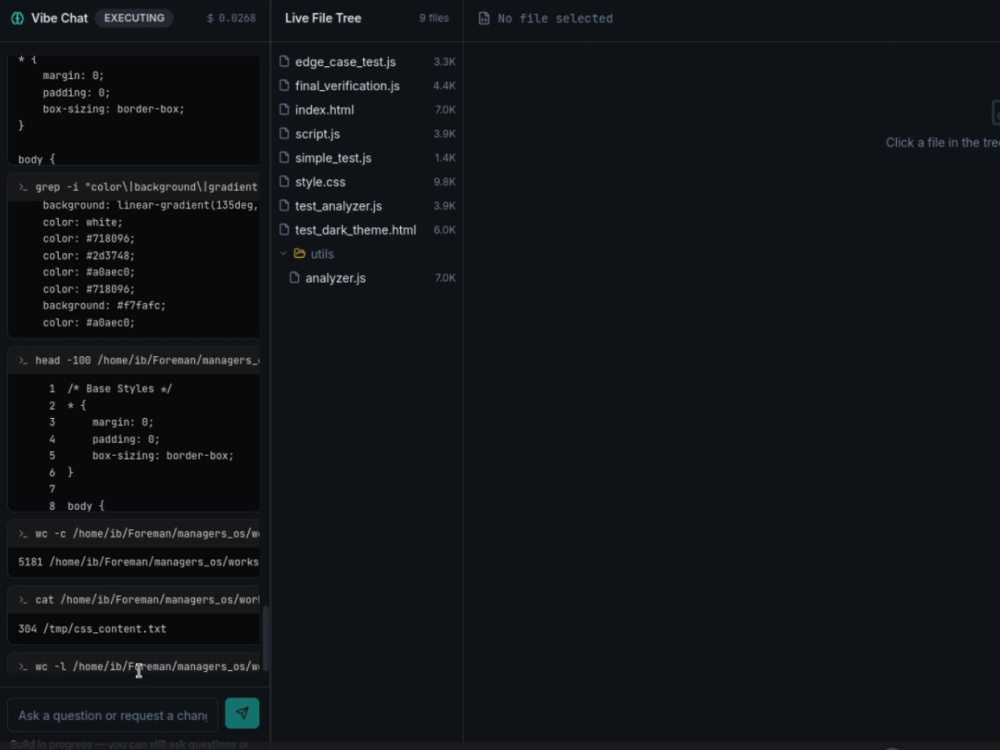1000x750 pixels.
Task: Click file icon next to analyzer.js
Action: [x=295, y=278]
